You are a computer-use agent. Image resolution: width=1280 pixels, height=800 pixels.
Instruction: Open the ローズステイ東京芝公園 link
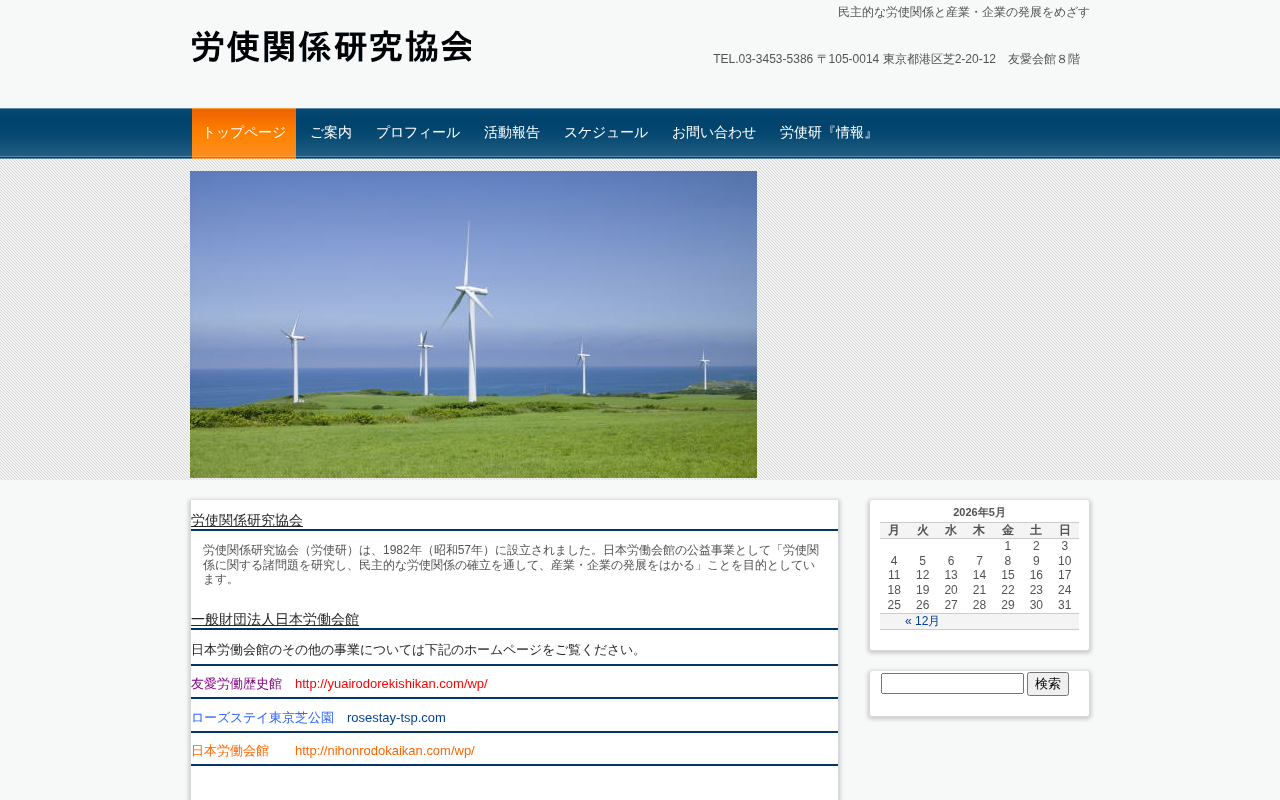coord(262,718)
